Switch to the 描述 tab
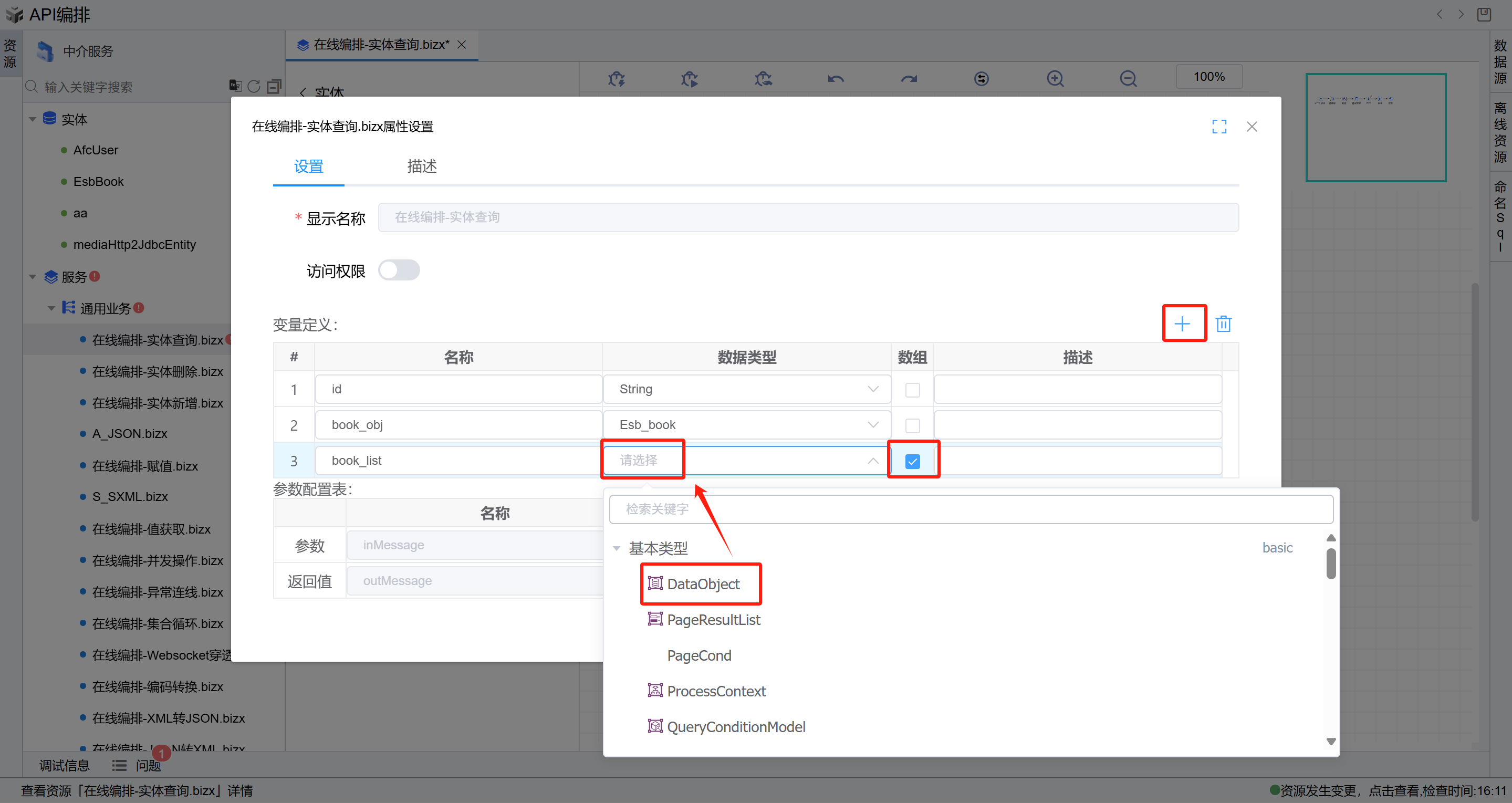Image resolution: width=1512 pixels, height=803 pixels. pos(421,166)
